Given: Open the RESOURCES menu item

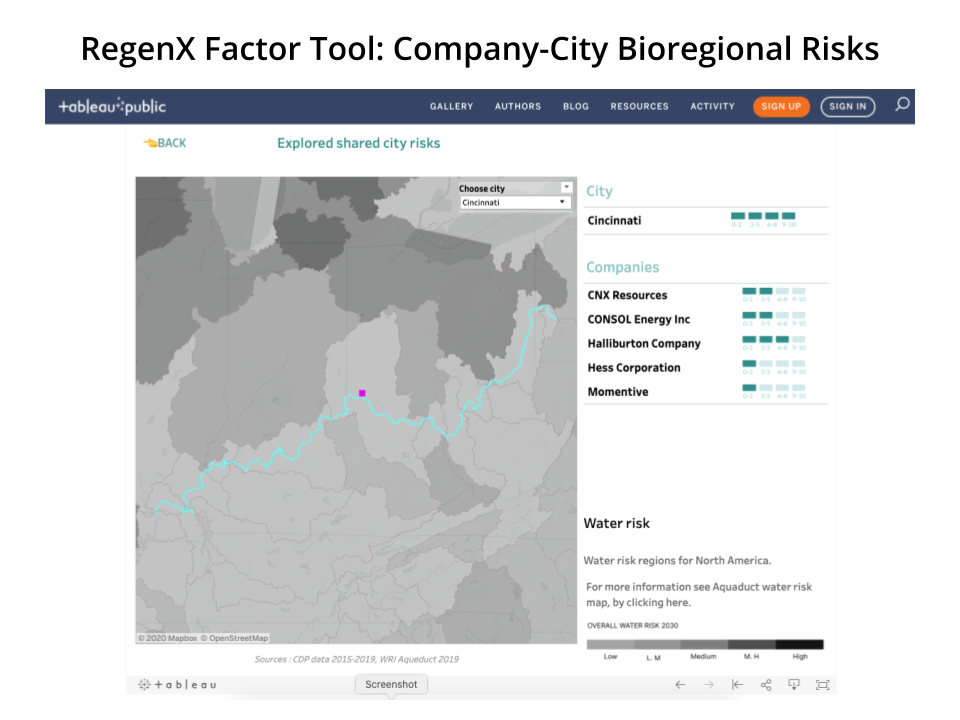Looking at the screenshot, I should click(x=639, y=106).
